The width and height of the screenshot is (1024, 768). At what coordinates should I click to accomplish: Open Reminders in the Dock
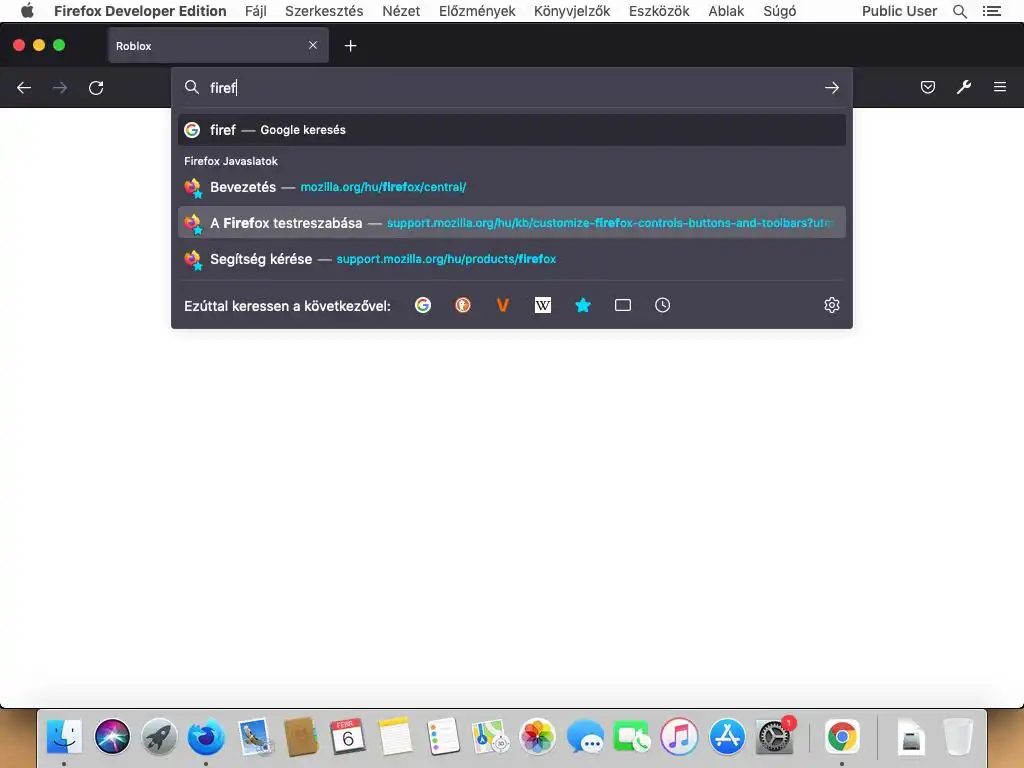pos(443,737)
